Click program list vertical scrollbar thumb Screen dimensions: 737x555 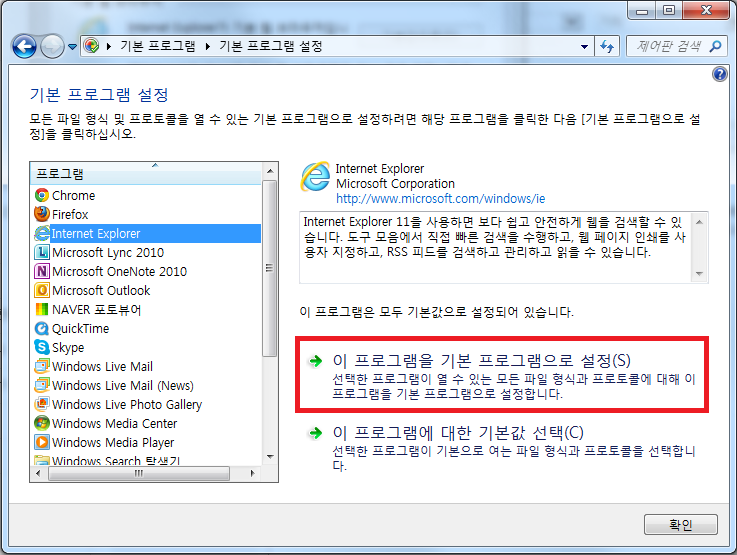pyautogui.click(x=270, y=268)
